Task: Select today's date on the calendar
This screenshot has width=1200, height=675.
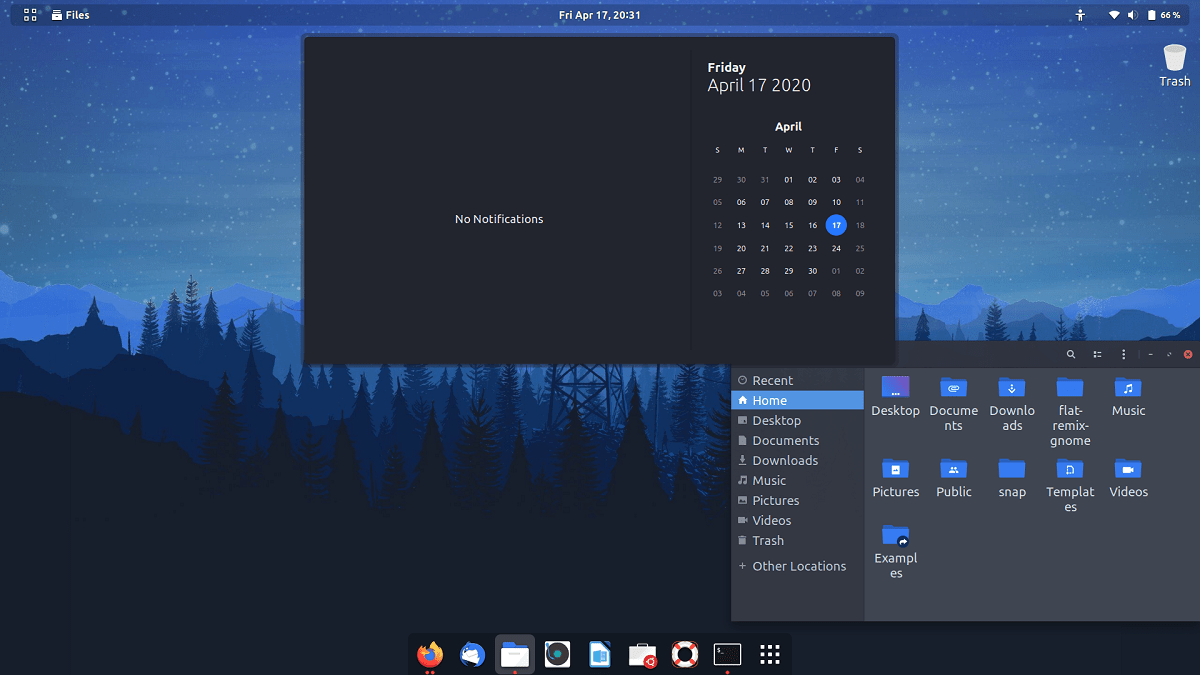Action: pyautogui.click(x=836, y=225)
